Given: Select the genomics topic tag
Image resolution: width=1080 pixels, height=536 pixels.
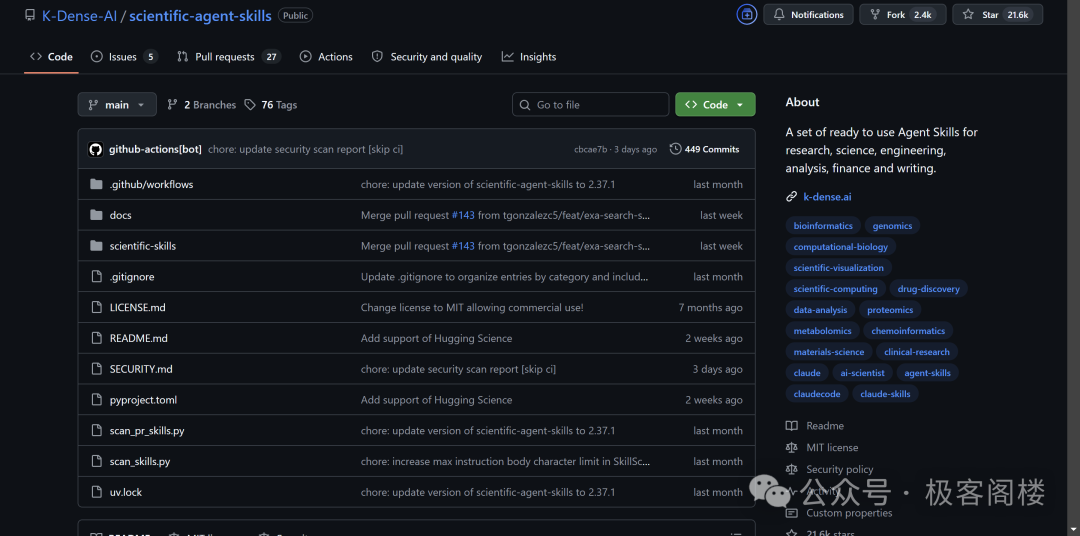Looking at the screenshot, I should coord(892,225).
